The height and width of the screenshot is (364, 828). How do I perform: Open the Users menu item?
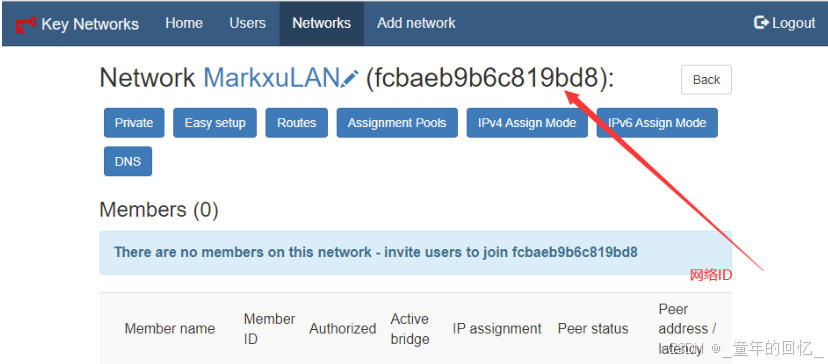coord(248,23)
